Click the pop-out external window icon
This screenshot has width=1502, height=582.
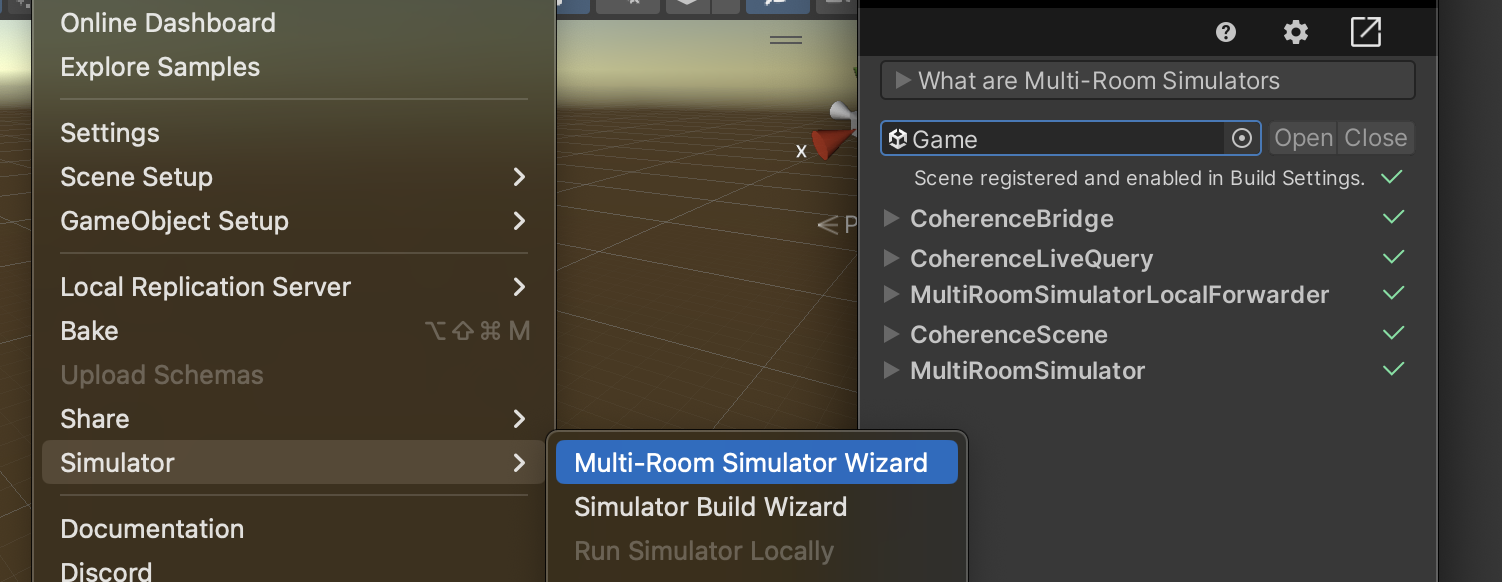[x=1366, y=32]
